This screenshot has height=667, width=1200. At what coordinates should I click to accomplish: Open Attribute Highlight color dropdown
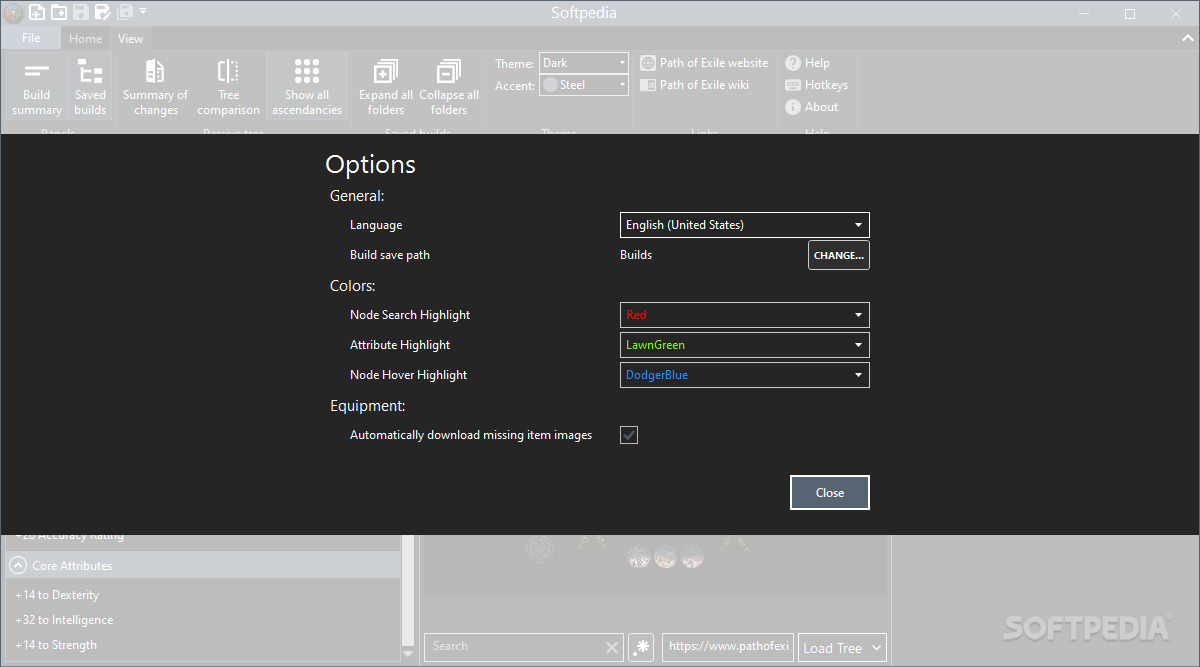[745, 345]
